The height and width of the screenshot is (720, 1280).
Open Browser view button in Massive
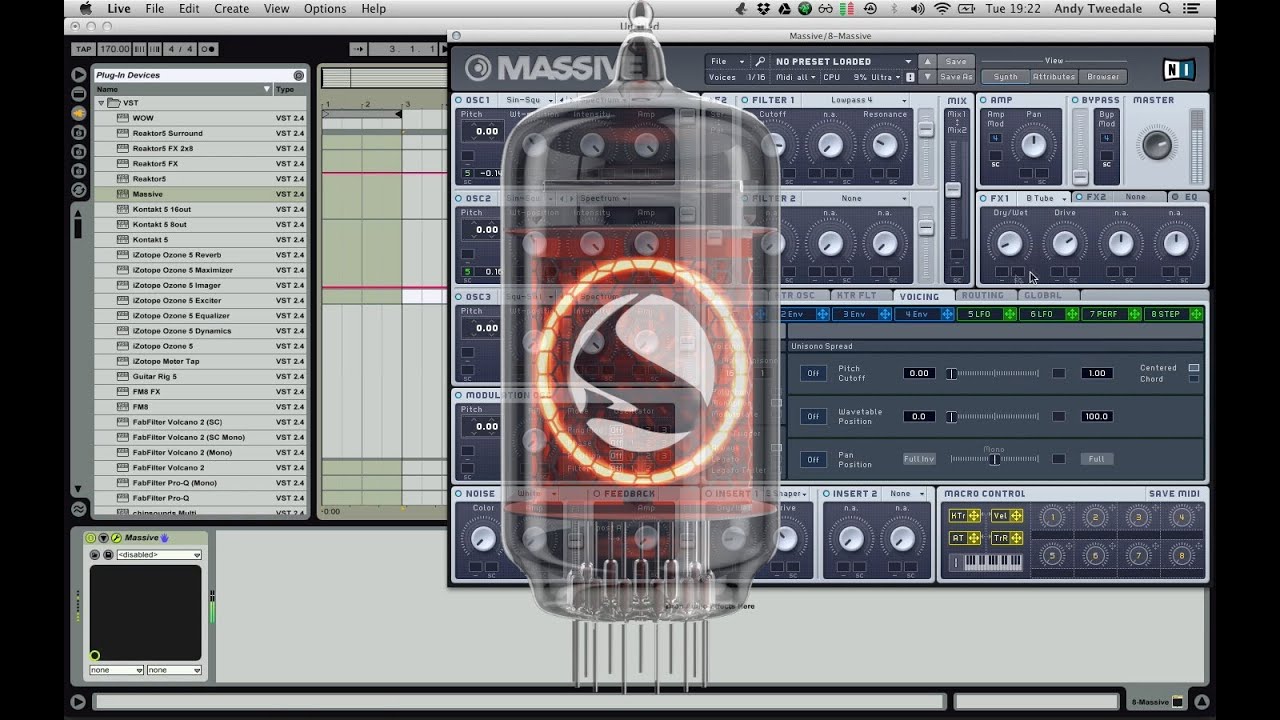tap(1103, 77)
